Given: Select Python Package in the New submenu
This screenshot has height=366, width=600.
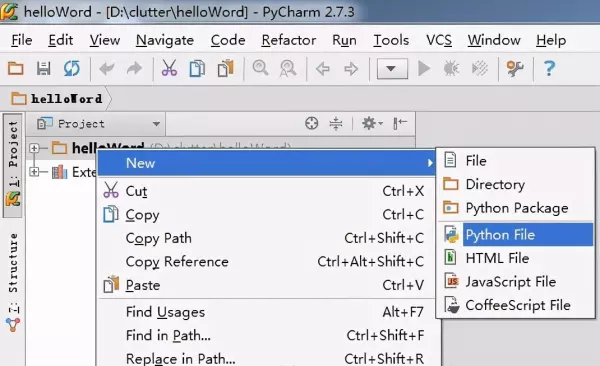Looking at the screenshot, I should (x=515, y=208).
